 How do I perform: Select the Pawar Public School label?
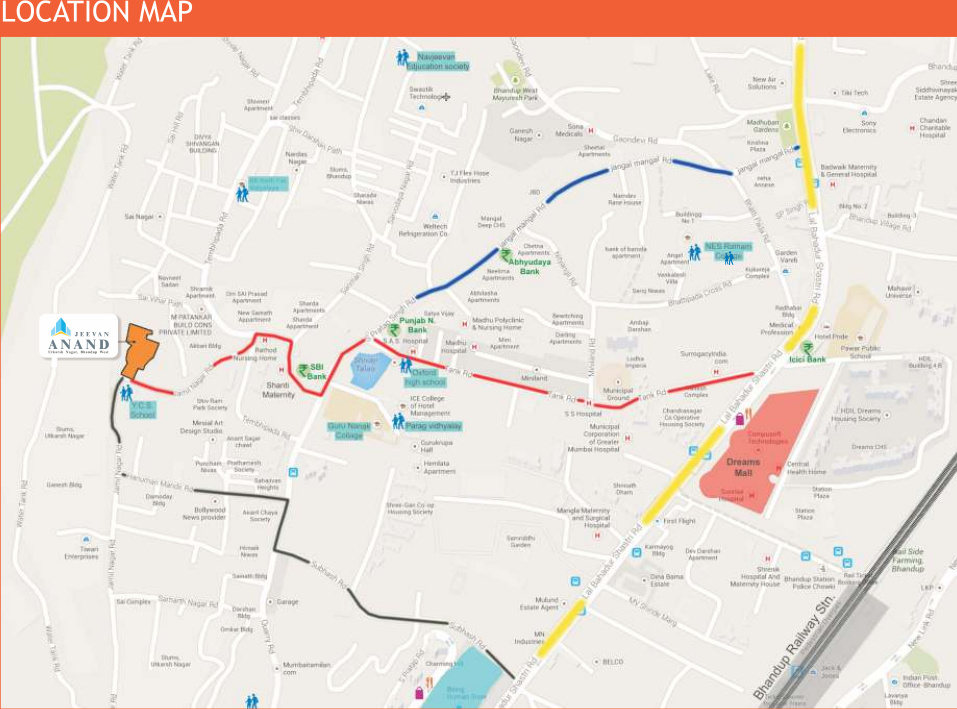click(860, 352)
